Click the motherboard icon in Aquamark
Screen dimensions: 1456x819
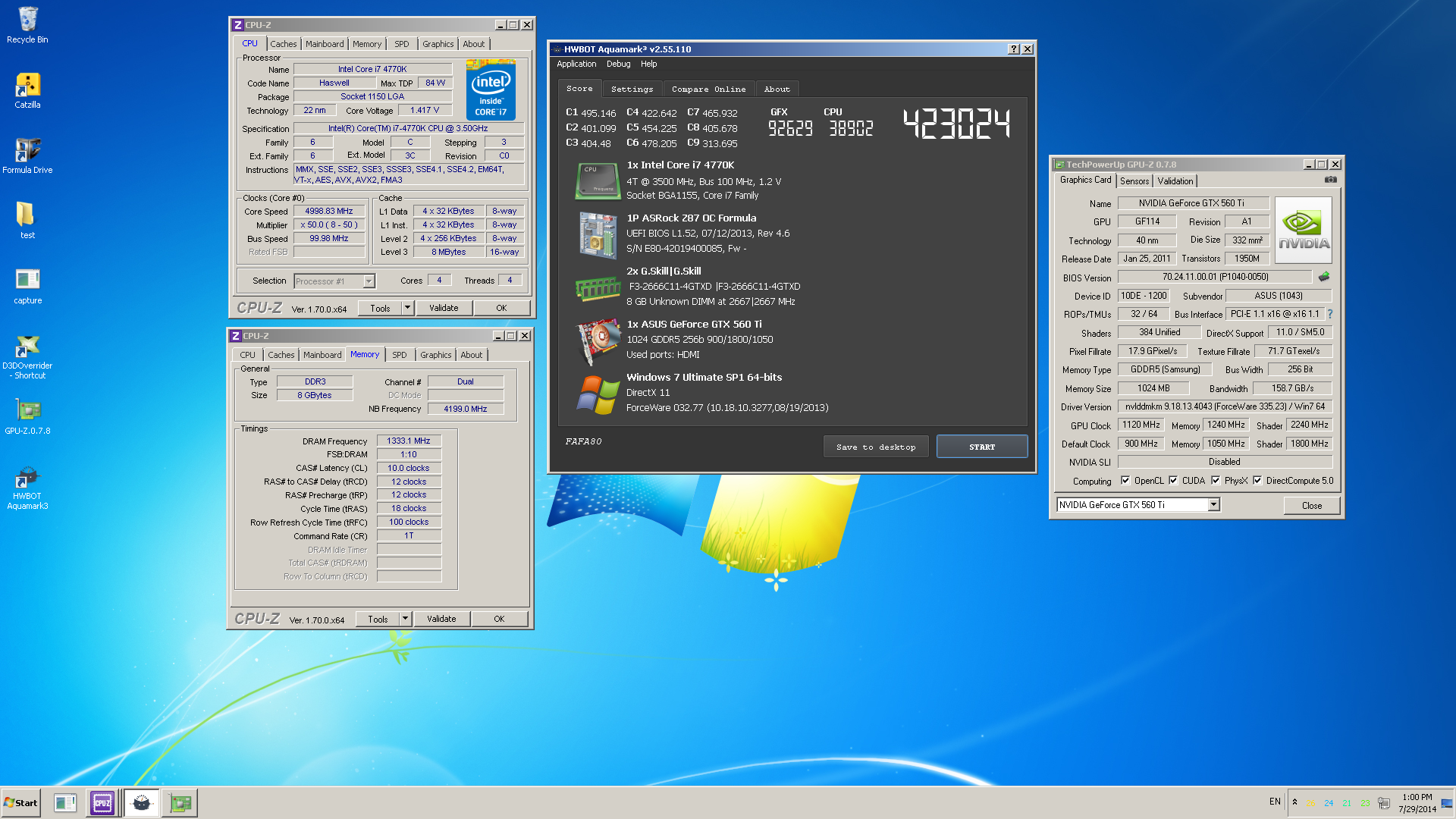click(x=598, y=234)
